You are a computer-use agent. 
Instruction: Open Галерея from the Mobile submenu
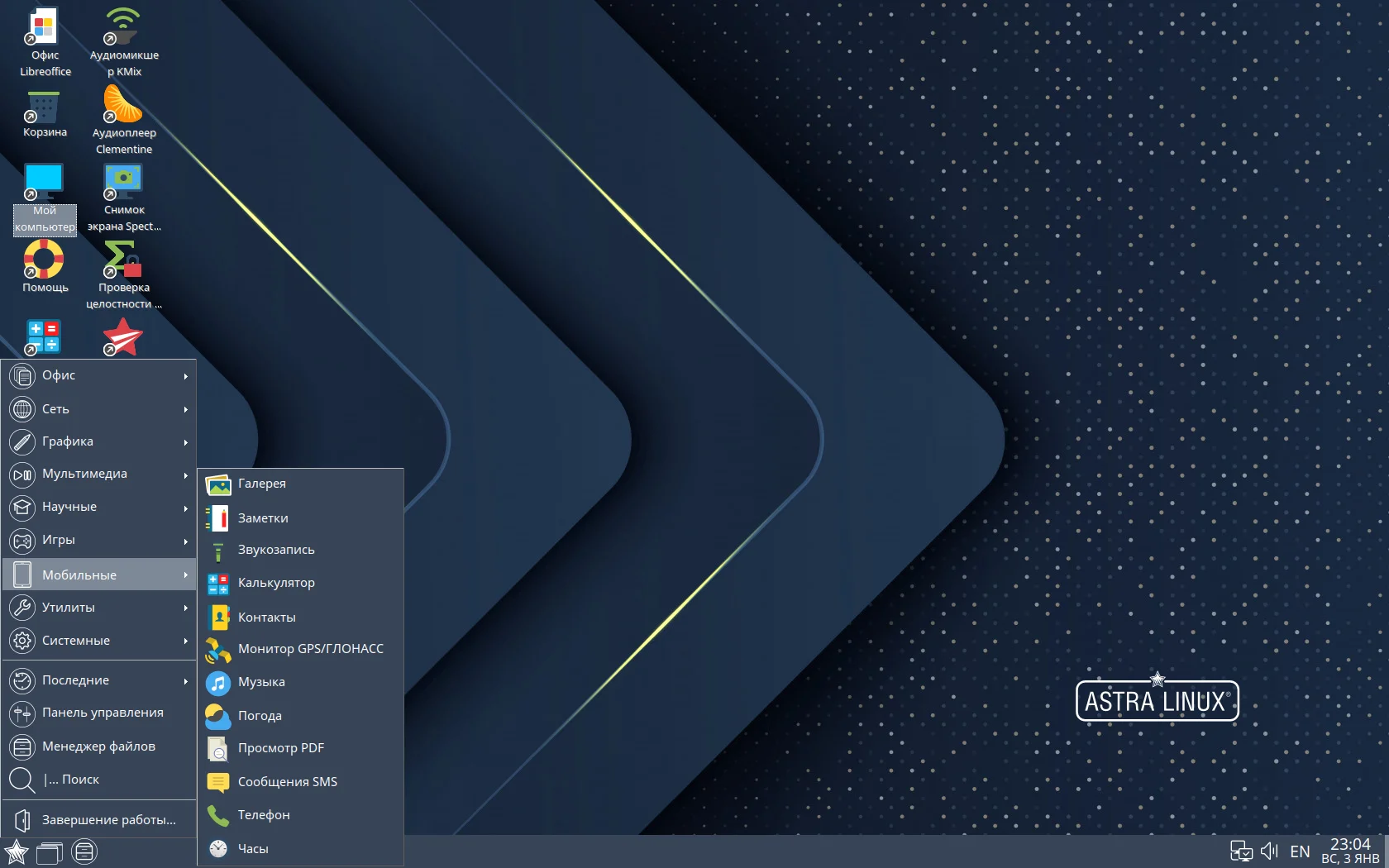pyautogui.click(x=261, y=484)
